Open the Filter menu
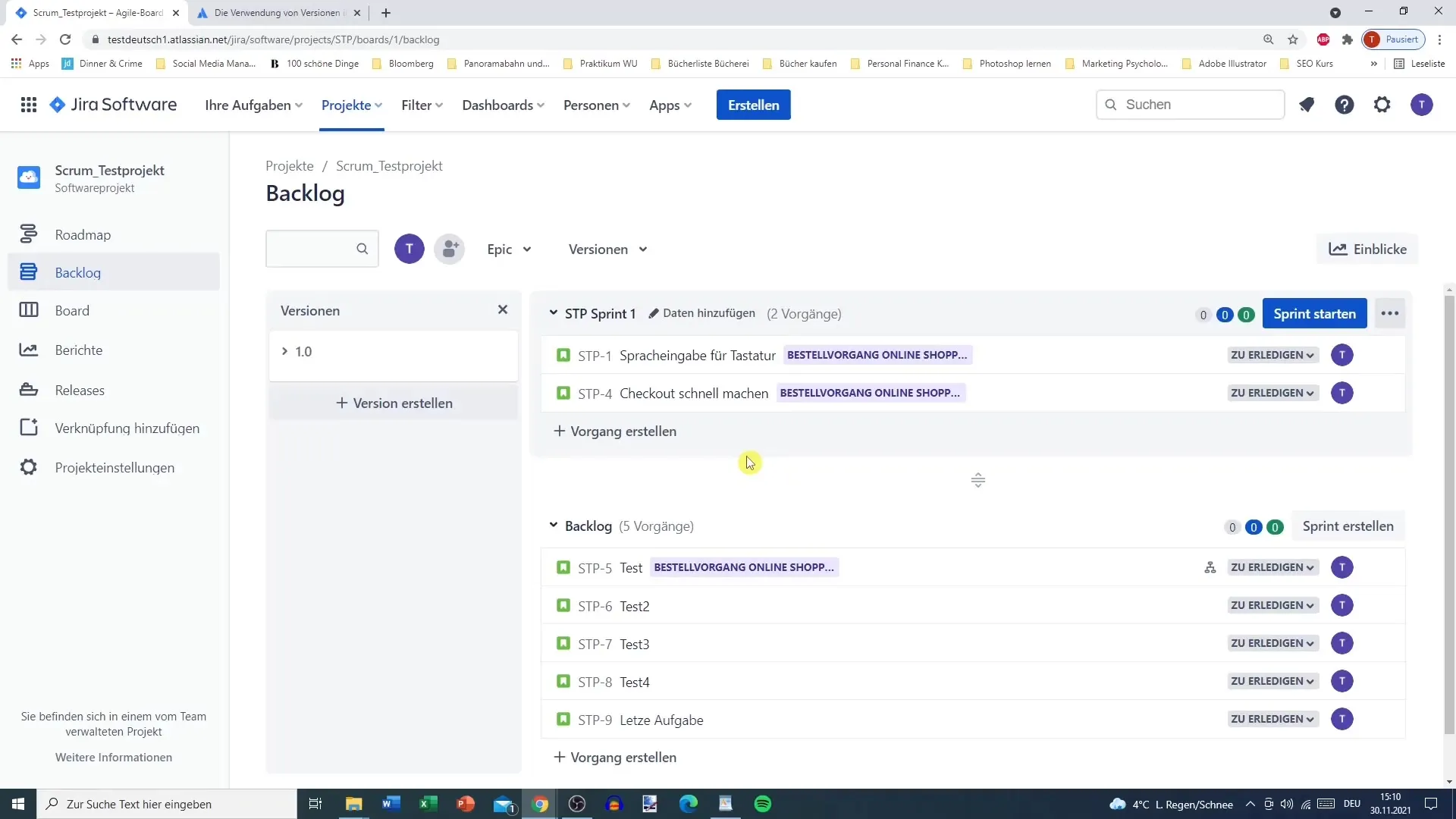 [x=422, y=105]
